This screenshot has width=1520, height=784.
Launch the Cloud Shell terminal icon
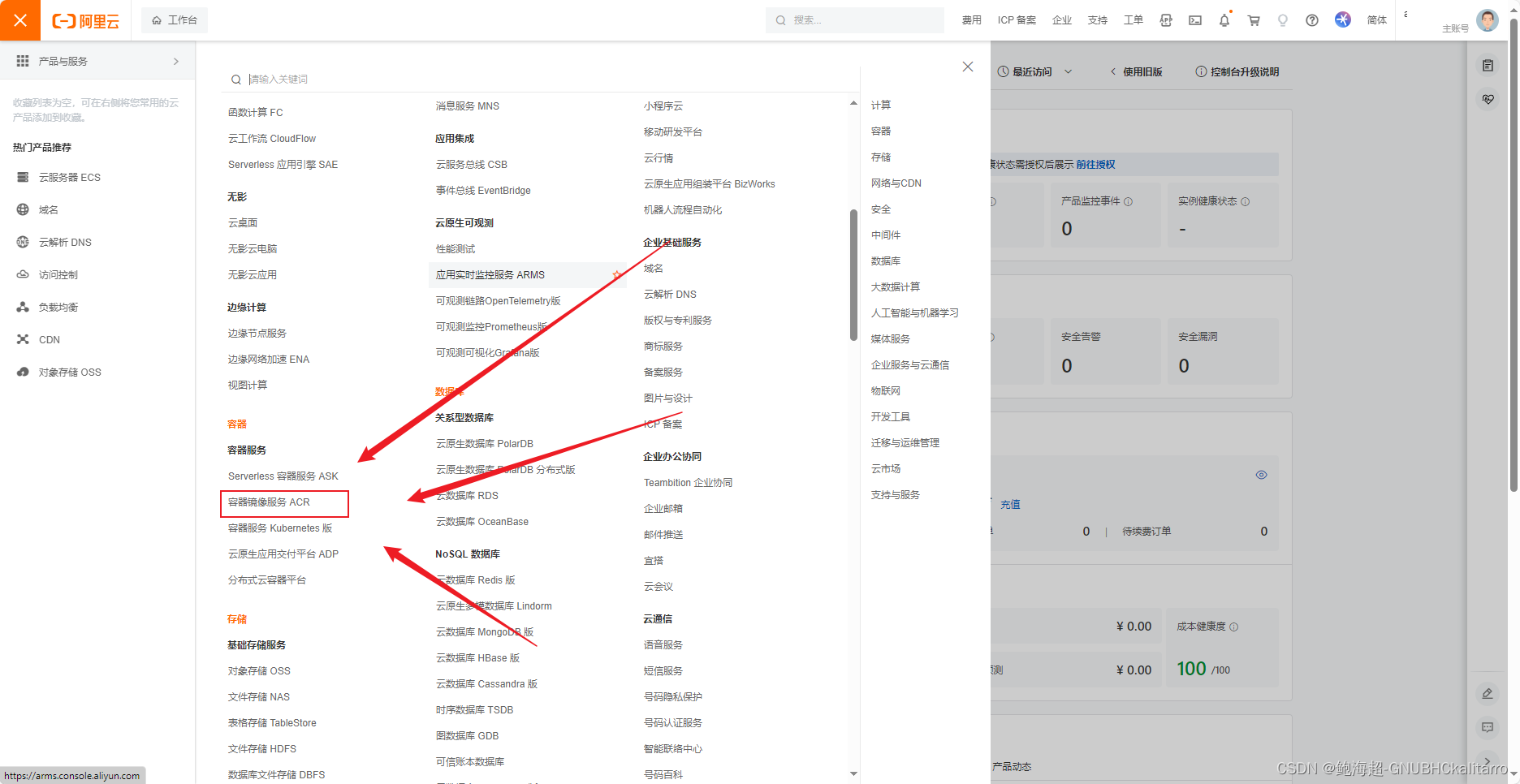click(1195, 20)
